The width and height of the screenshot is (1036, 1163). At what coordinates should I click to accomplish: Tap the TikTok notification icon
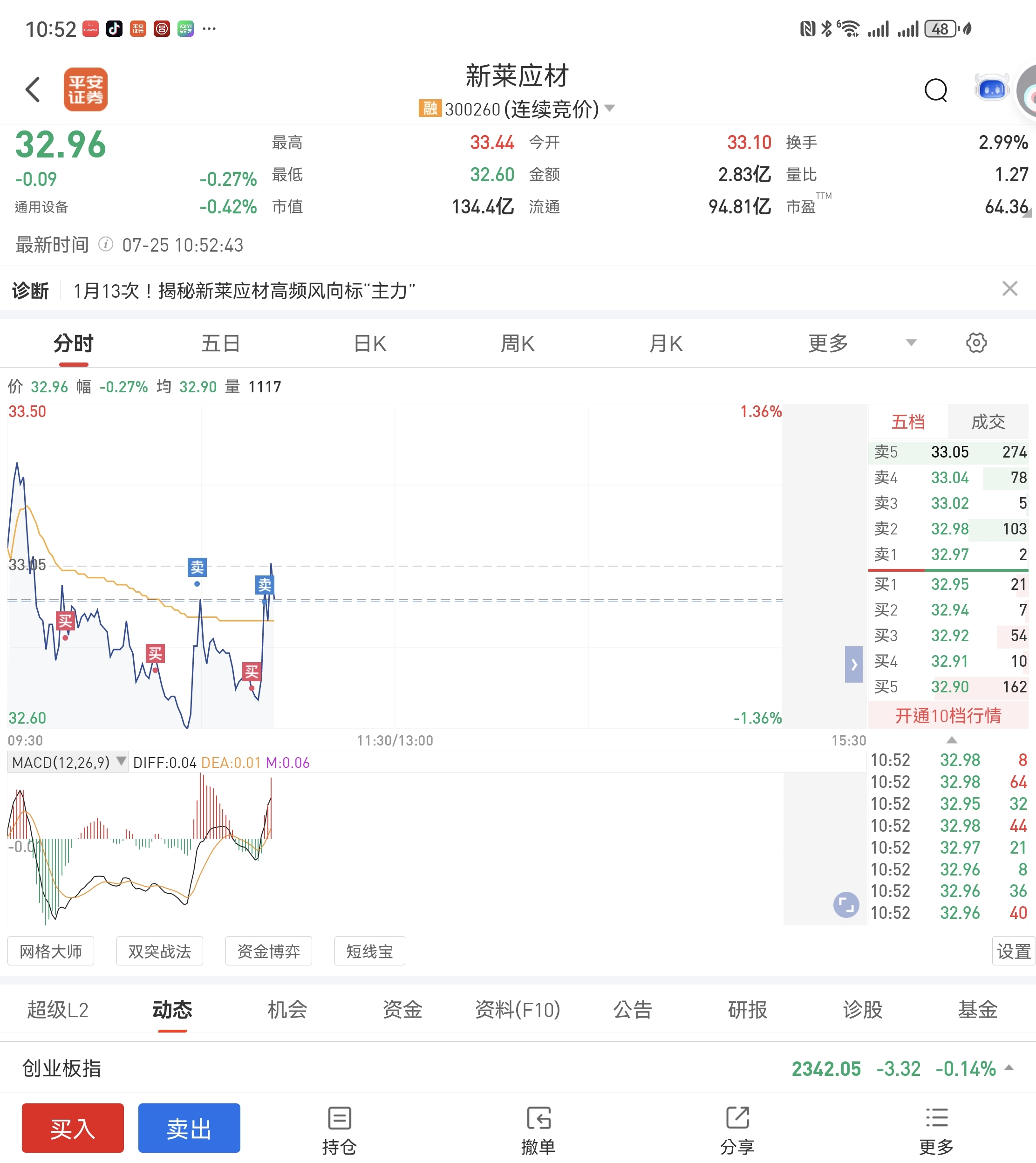(114, 28)
